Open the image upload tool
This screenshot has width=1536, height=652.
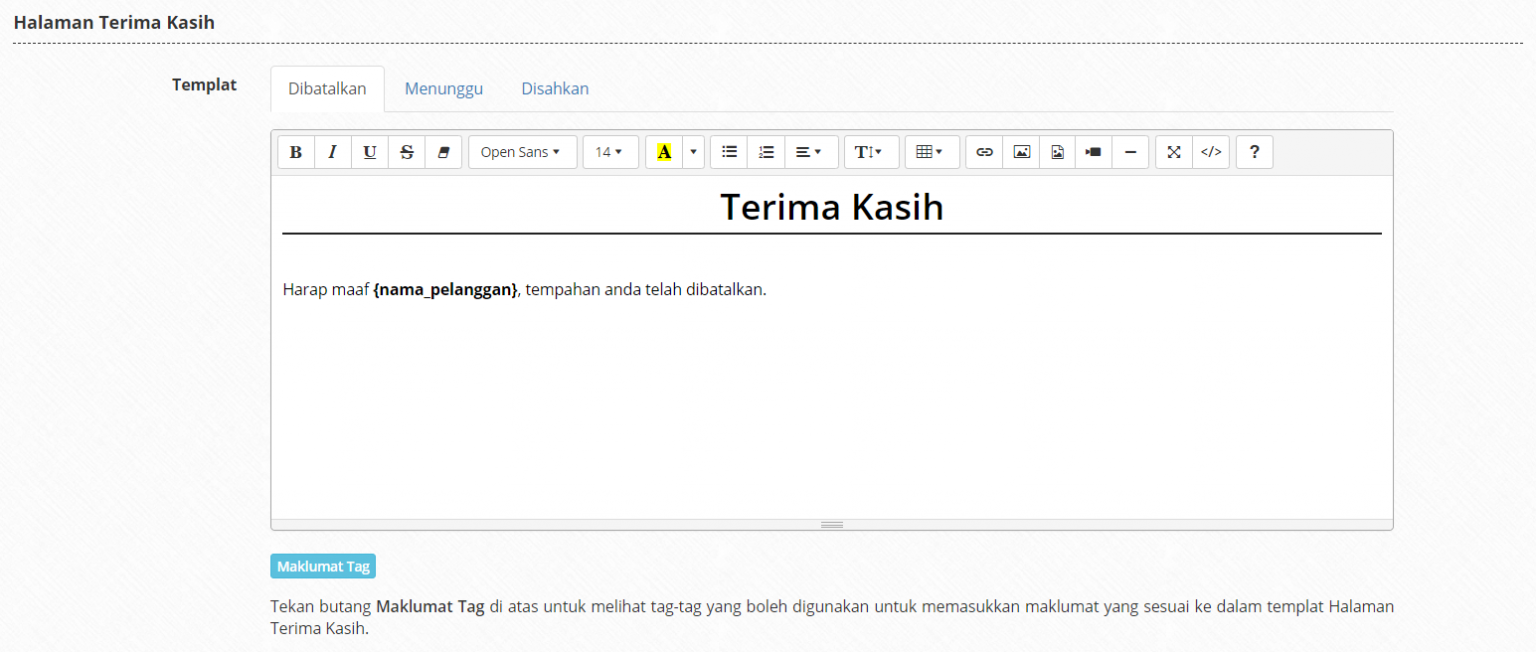(1021, 151)
